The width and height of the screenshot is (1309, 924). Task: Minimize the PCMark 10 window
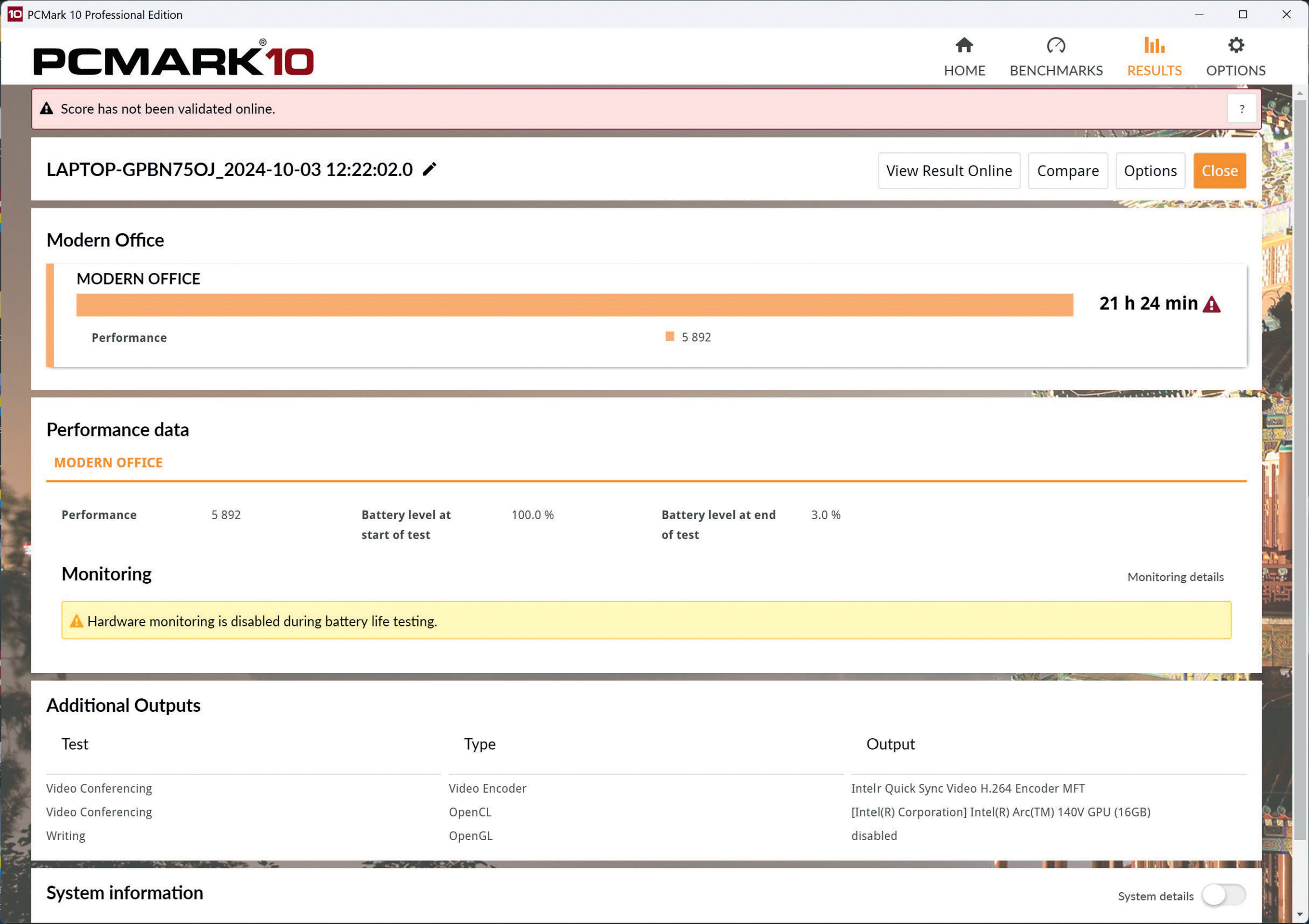1199,14
